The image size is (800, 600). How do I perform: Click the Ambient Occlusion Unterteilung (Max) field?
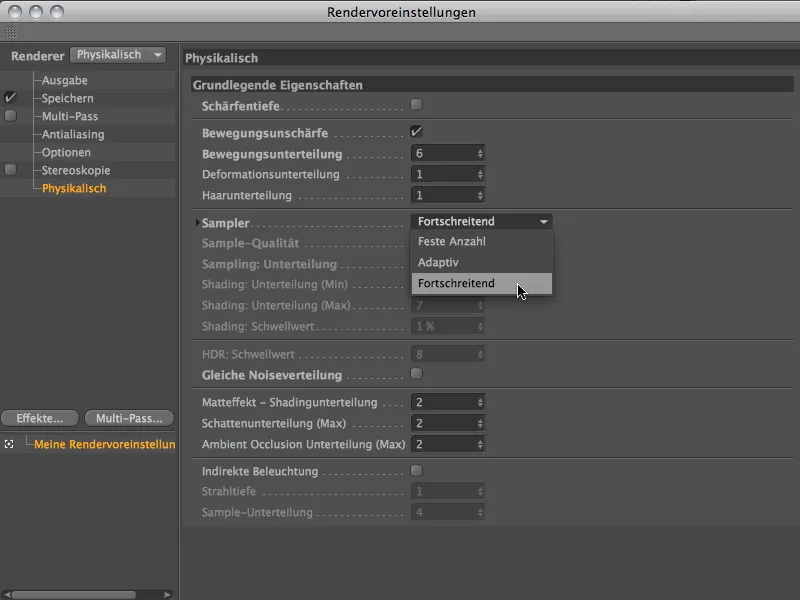point(443,444)
